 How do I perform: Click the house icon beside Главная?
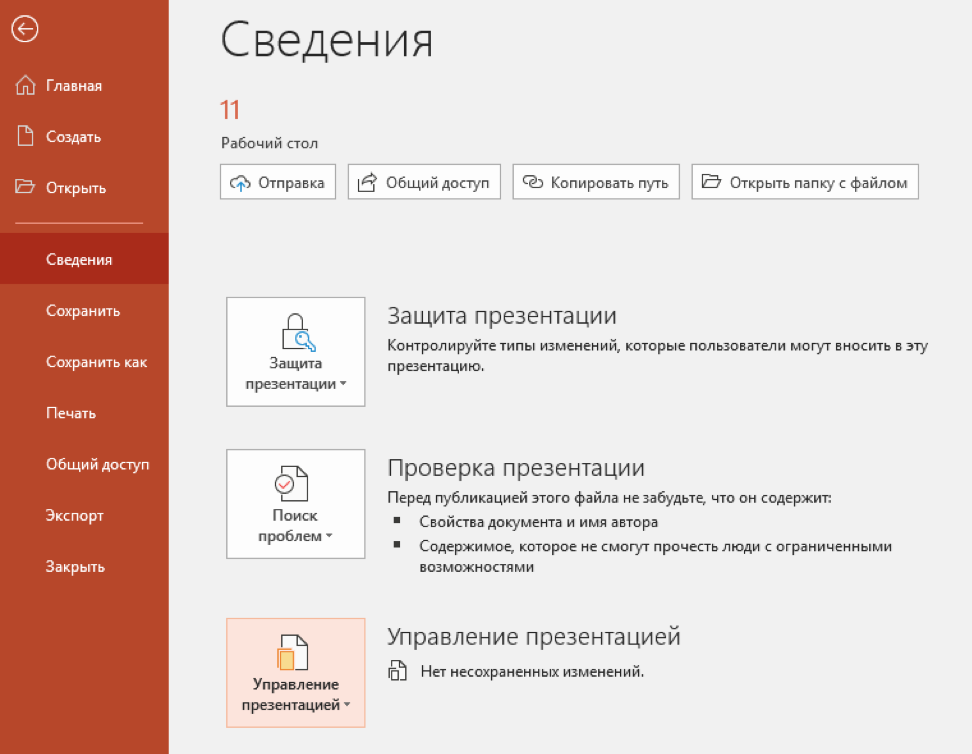[25, 85]
